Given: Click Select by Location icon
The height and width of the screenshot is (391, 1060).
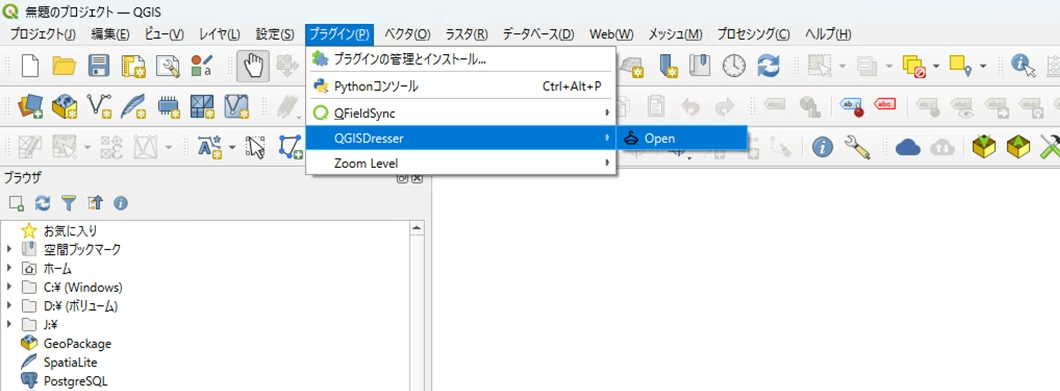Looking at the screenshot, I should (x=960, y=66).
